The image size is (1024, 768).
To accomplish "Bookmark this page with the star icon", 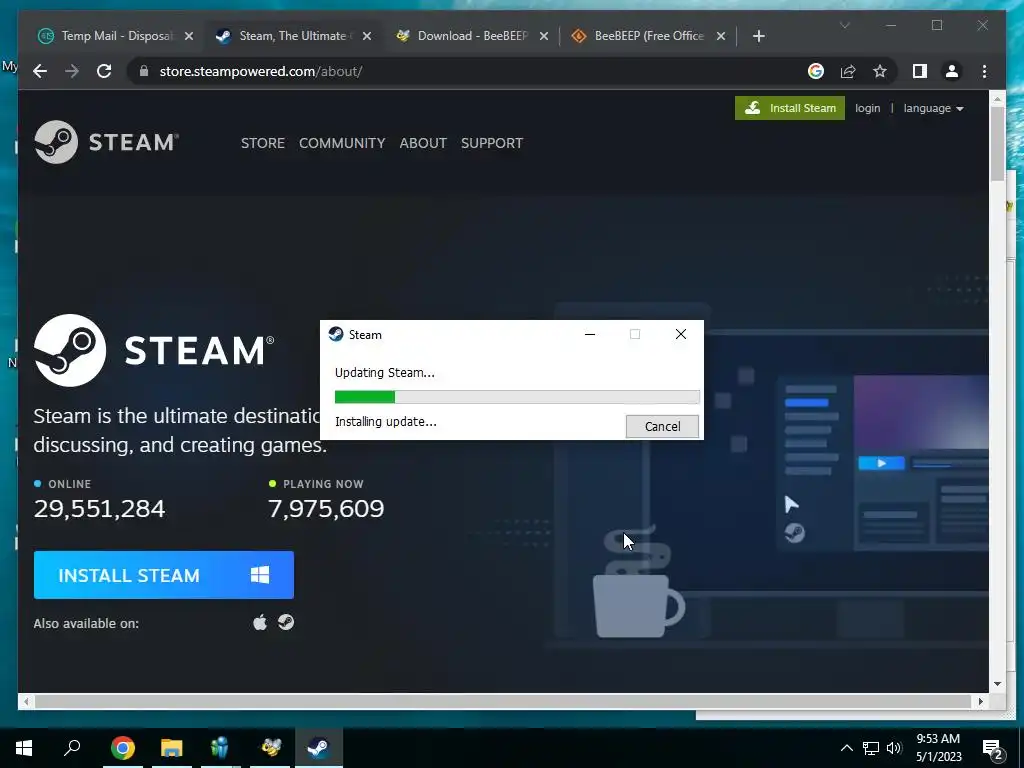I will [x=880, y=71].
